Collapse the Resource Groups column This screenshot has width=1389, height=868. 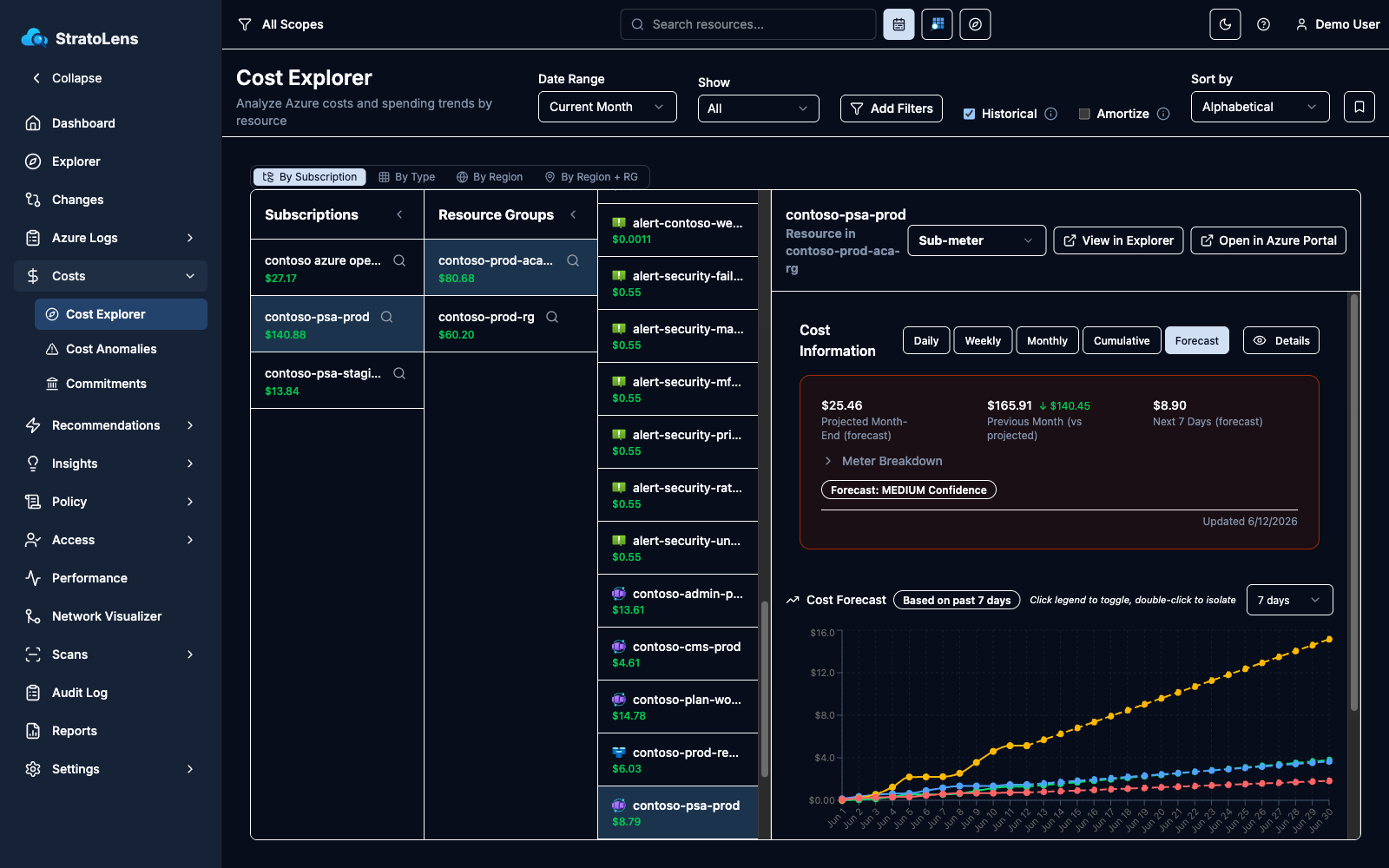573,214
